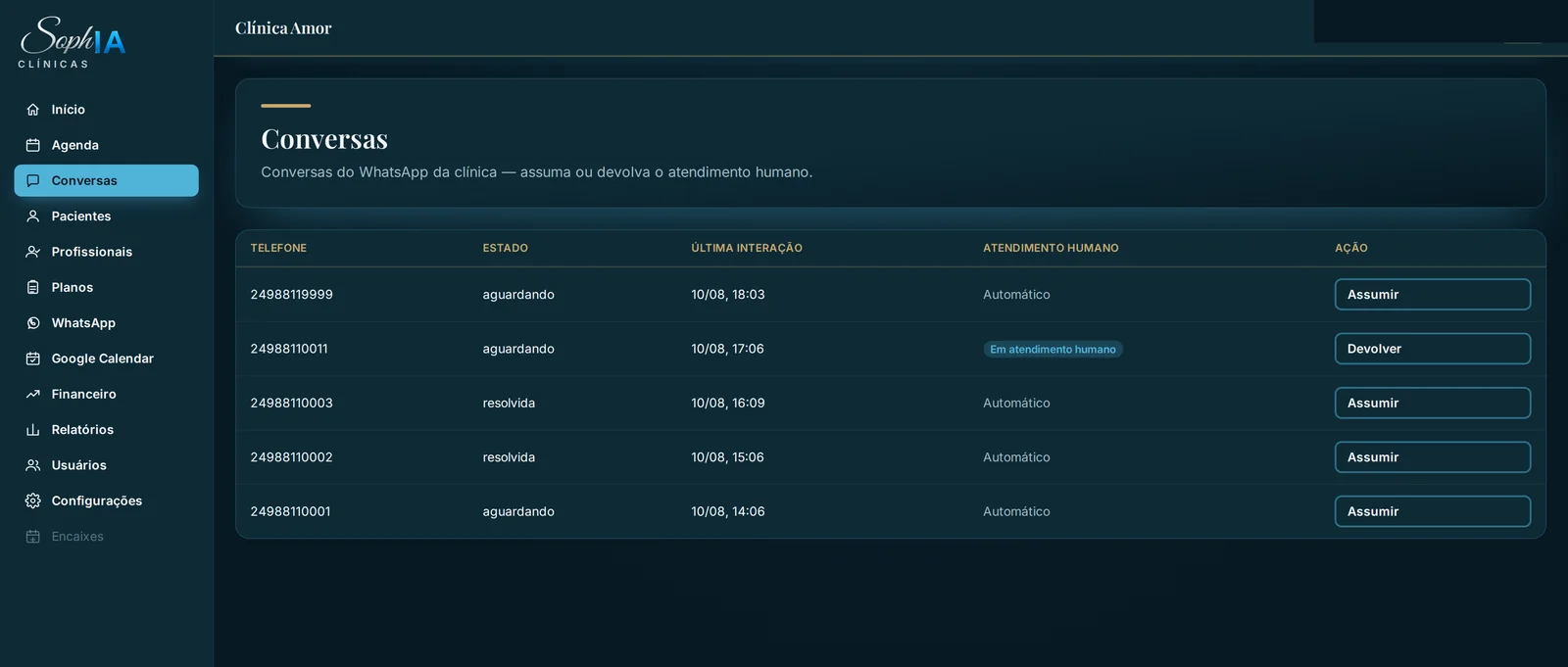Screen dimensions: 1568x667
Task: Click the Profissionais user-check icon
Action: click(x=32, y=252)
